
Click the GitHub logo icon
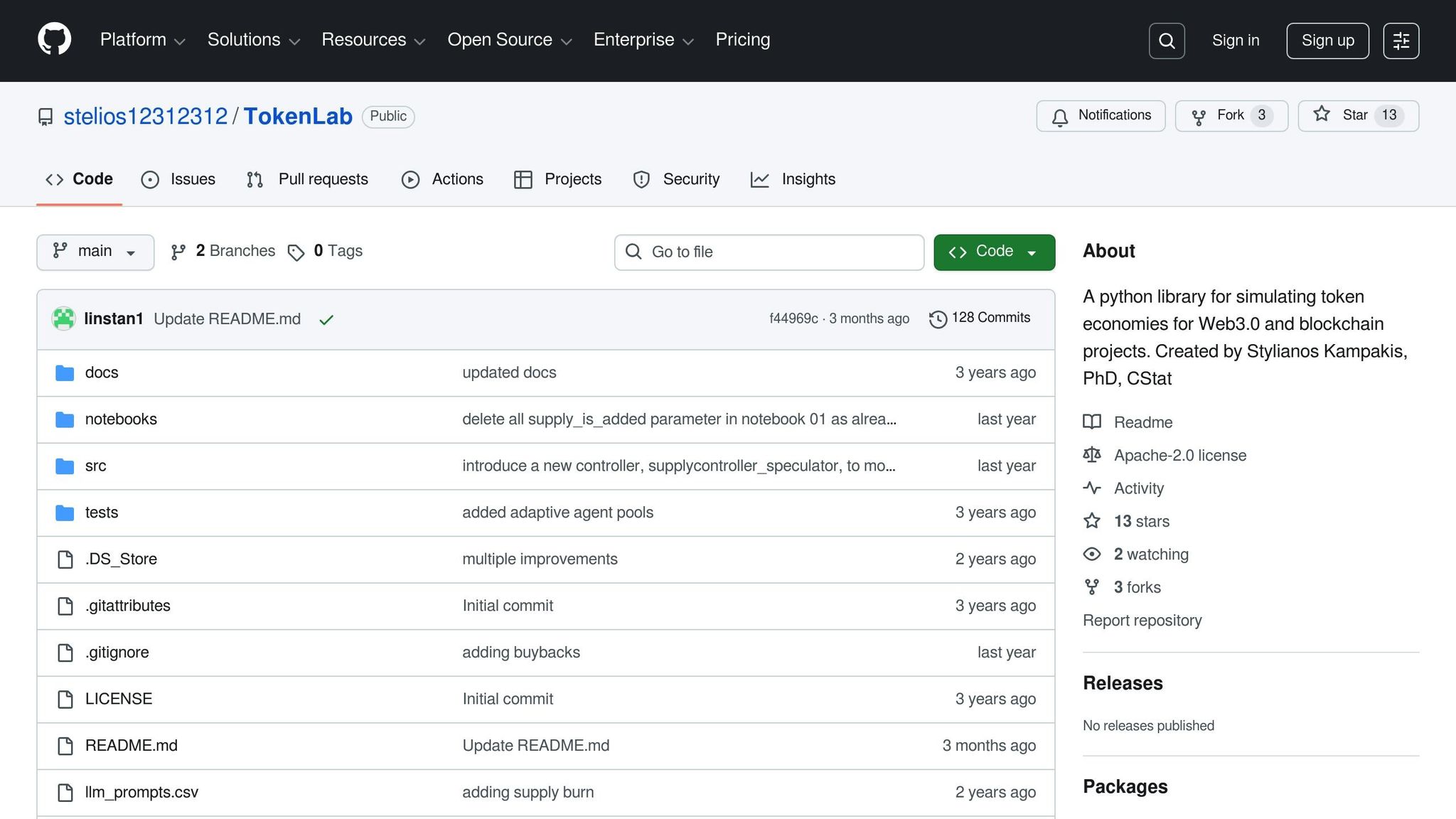click(x=55, y=39)
